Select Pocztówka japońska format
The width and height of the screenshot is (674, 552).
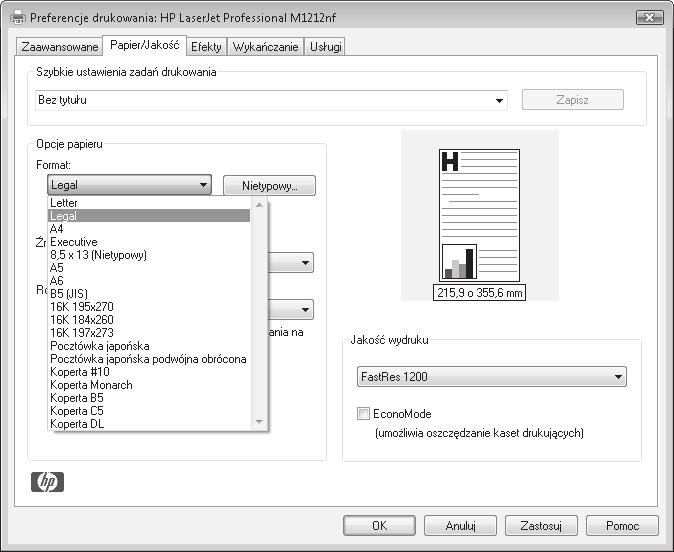(149, 346)
